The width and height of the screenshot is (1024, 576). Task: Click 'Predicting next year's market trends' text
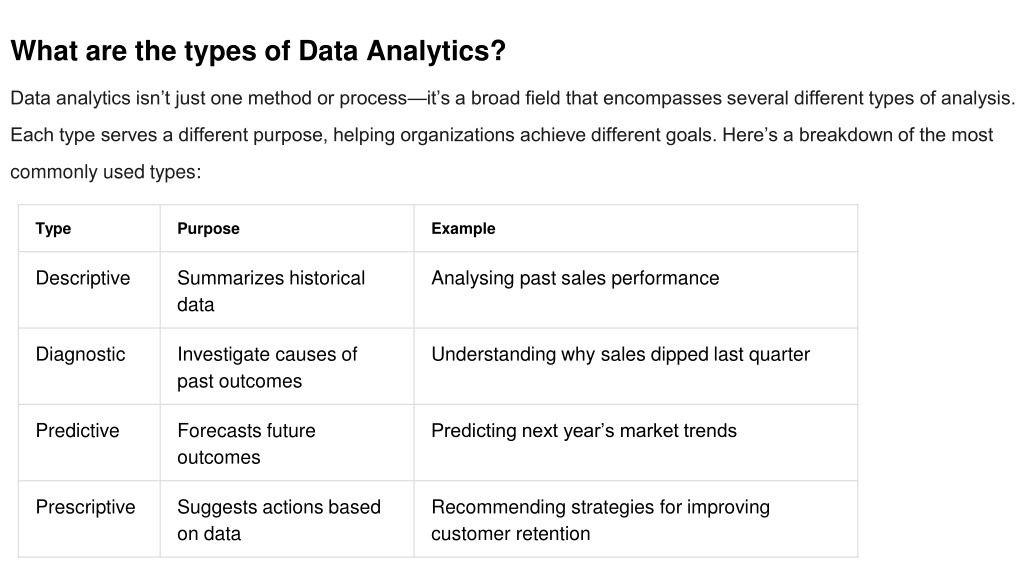pyautogui.click(x=584, y=431)
